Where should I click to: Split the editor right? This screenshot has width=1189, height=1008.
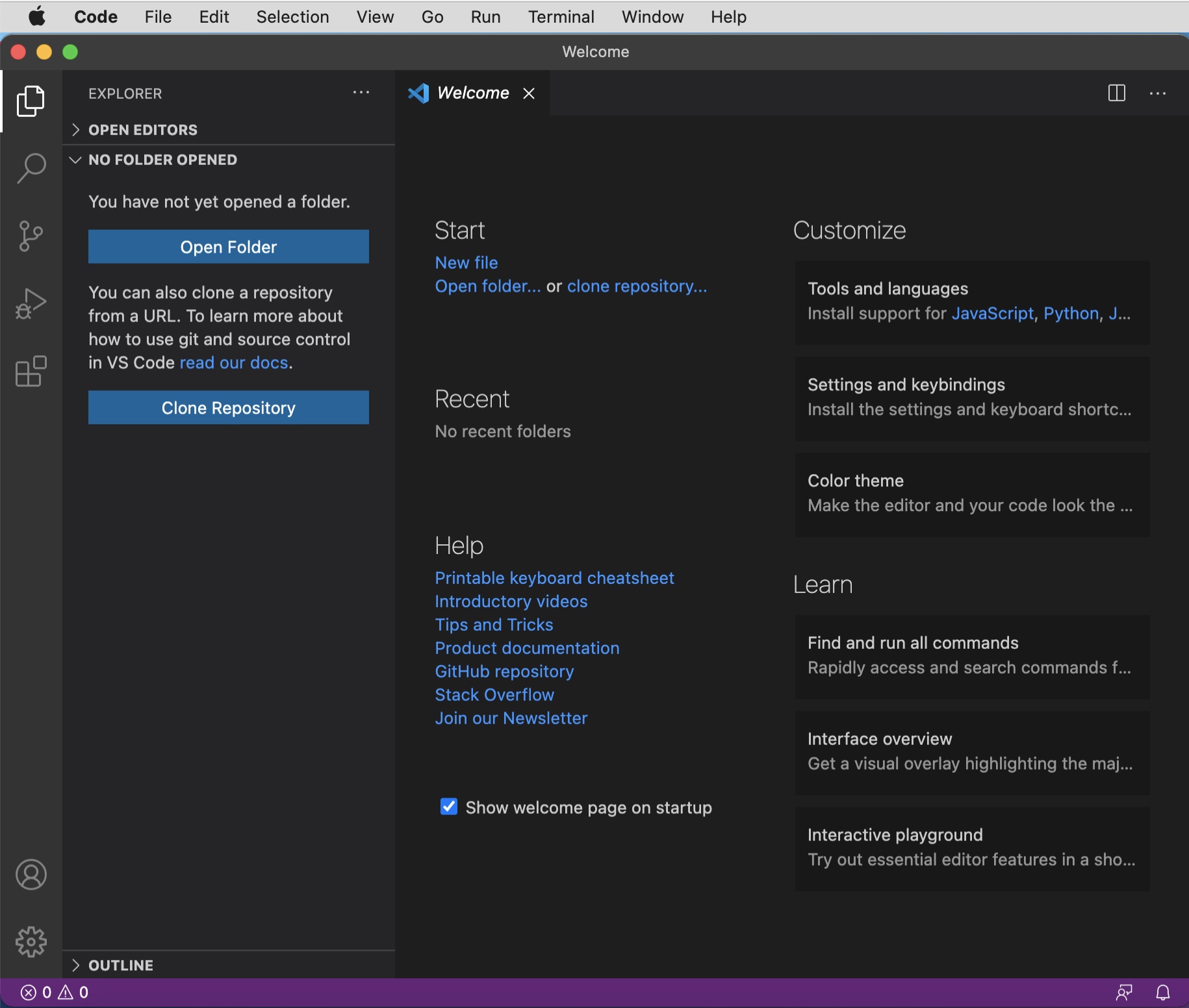(1116, 93)
